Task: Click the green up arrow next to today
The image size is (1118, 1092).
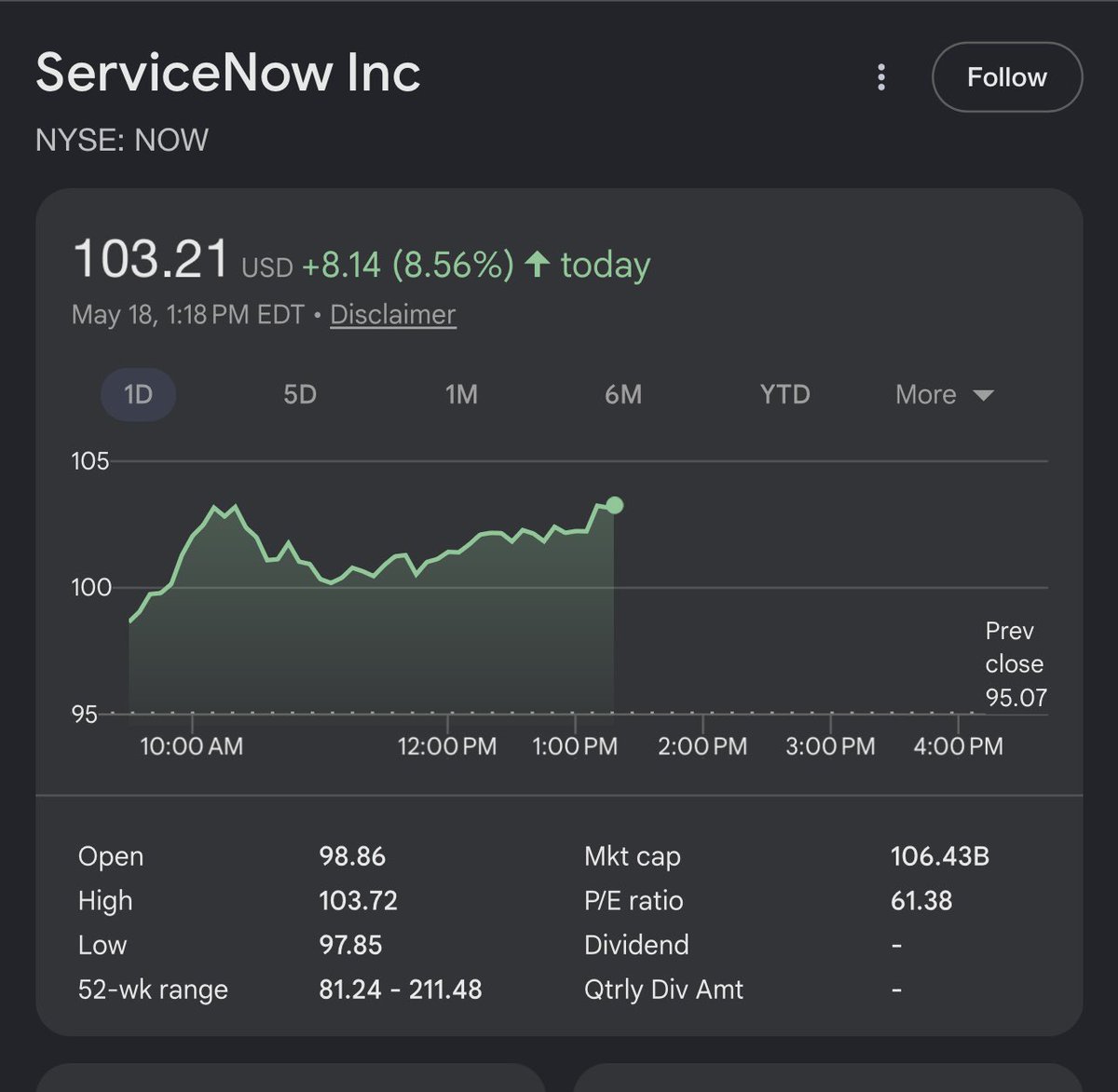Action: click(x=537, y=264)
